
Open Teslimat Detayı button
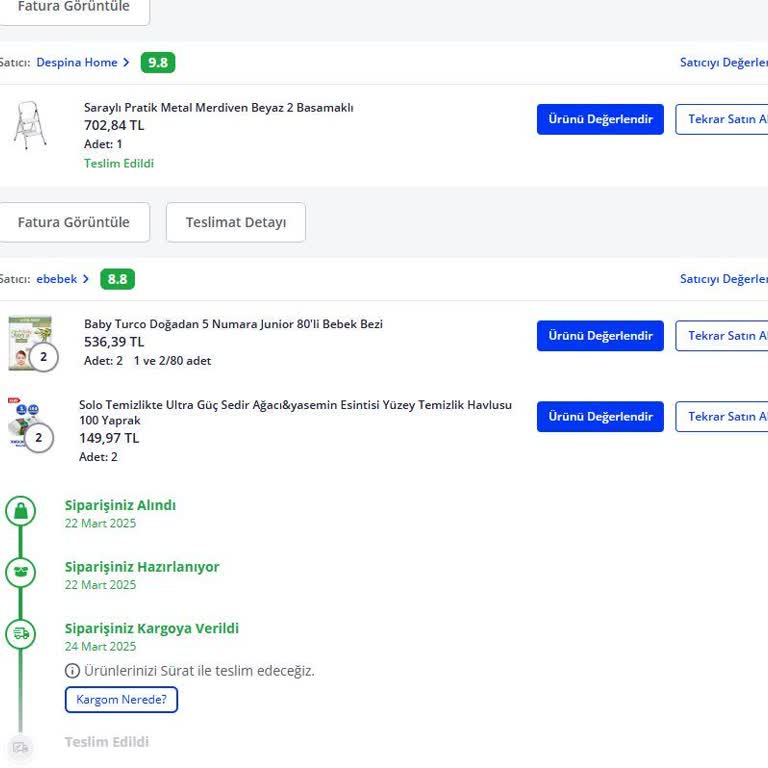tap(236, 222)
